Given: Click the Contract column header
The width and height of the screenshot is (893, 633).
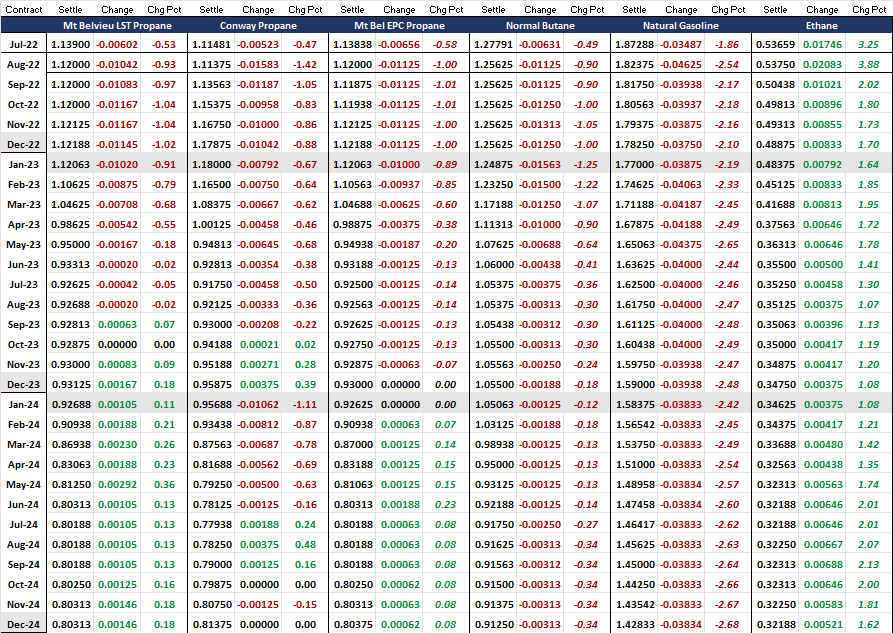Looking at the screenshot, I should point(23,10).
